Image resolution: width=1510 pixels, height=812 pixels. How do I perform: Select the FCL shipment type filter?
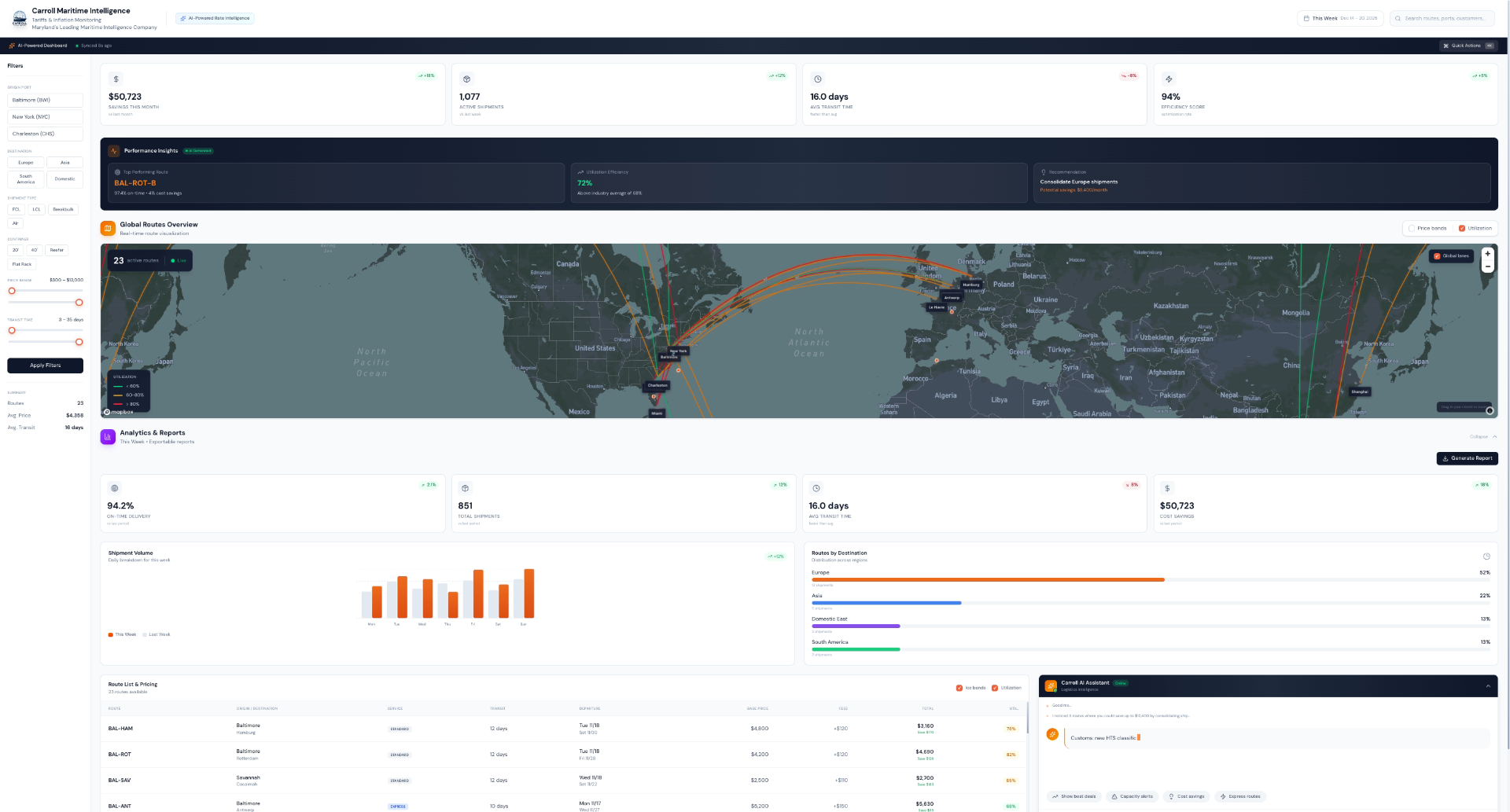click(16, 209)
